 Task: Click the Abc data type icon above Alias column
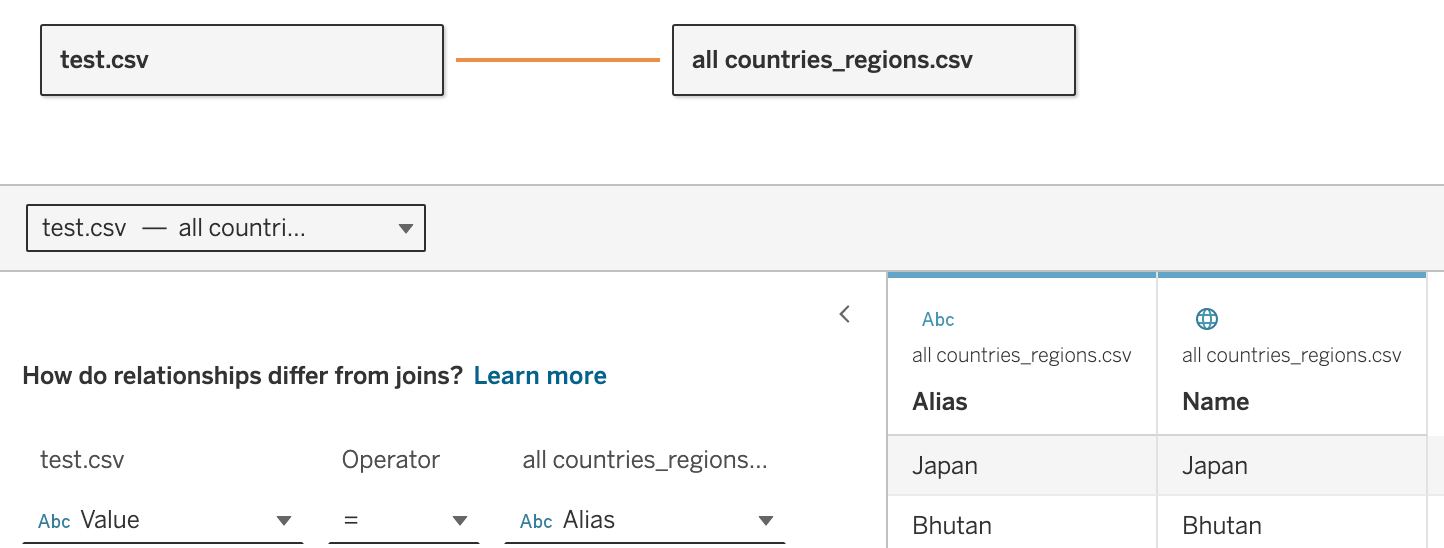coord(938,320)
